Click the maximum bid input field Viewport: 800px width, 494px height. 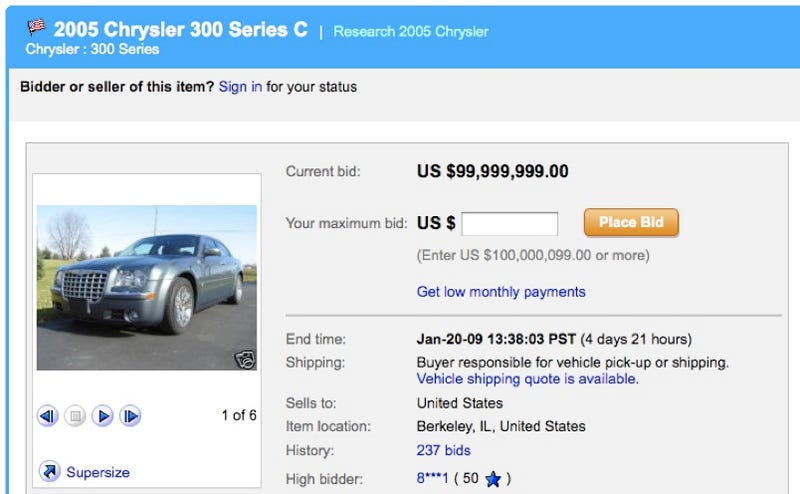(x=510, y=224)
